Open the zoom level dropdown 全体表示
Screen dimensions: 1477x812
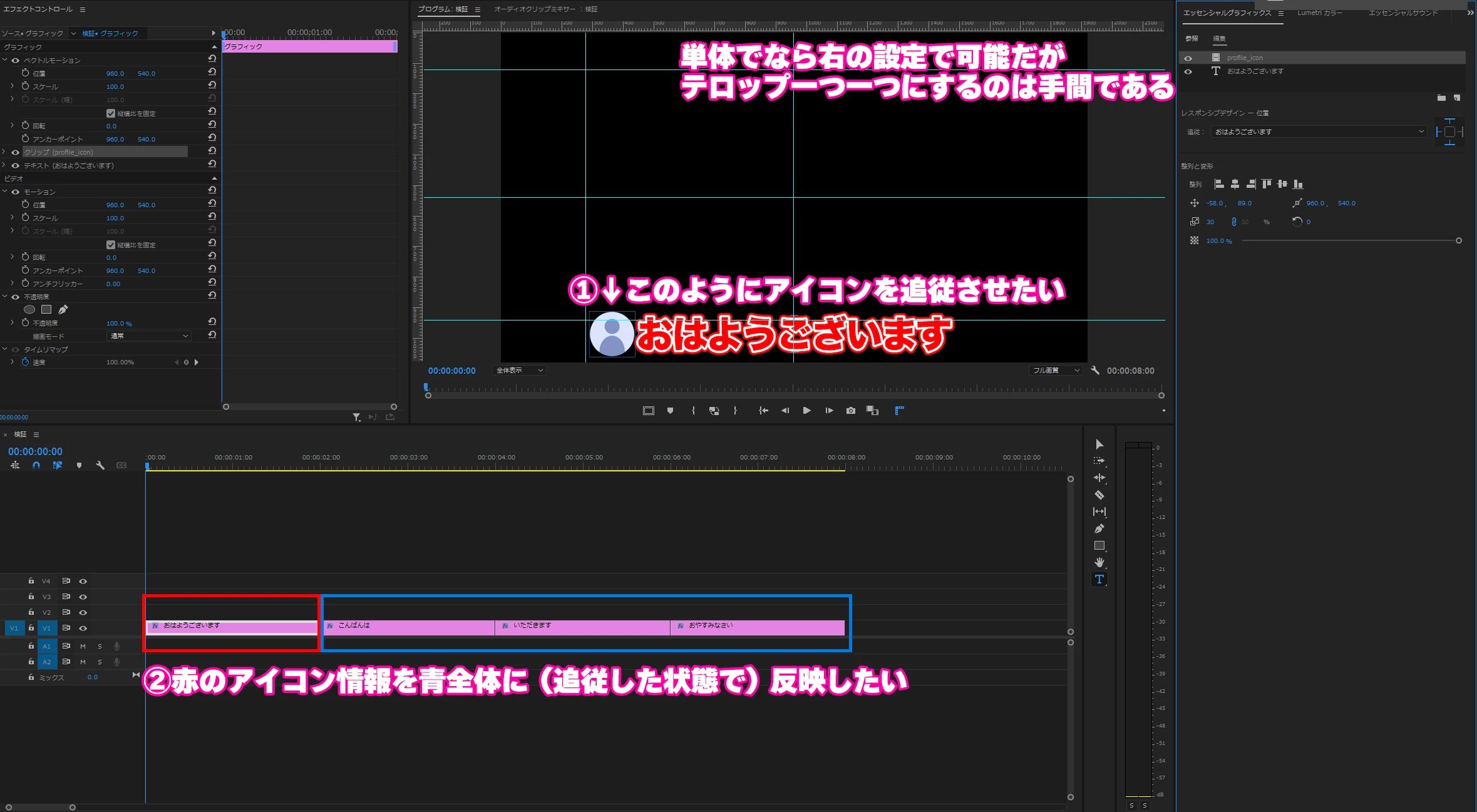pyautogui.click(x=519, y=371)
